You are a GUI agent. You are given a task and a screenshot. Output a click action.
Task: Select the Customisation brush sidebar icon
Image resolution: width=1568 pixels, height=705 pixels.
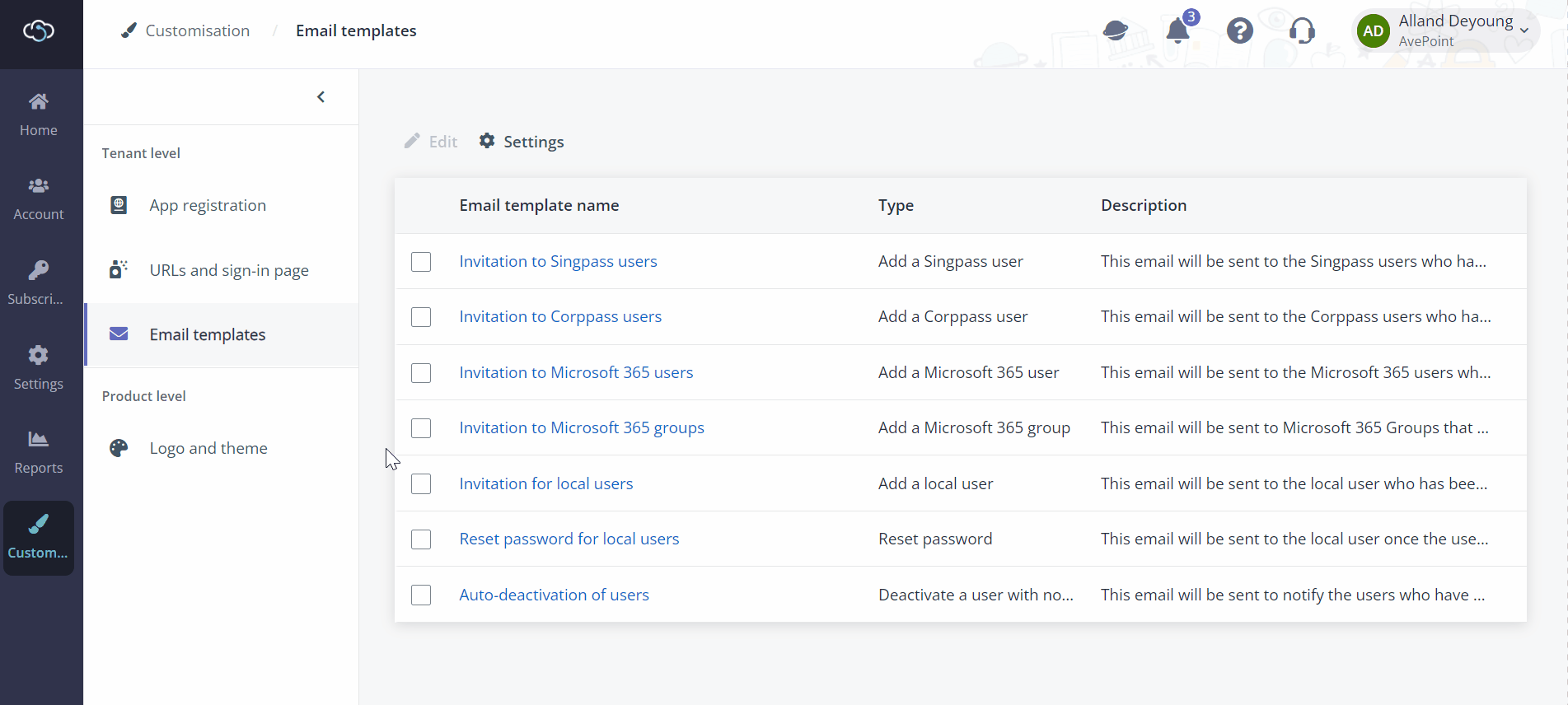(39, 524)
